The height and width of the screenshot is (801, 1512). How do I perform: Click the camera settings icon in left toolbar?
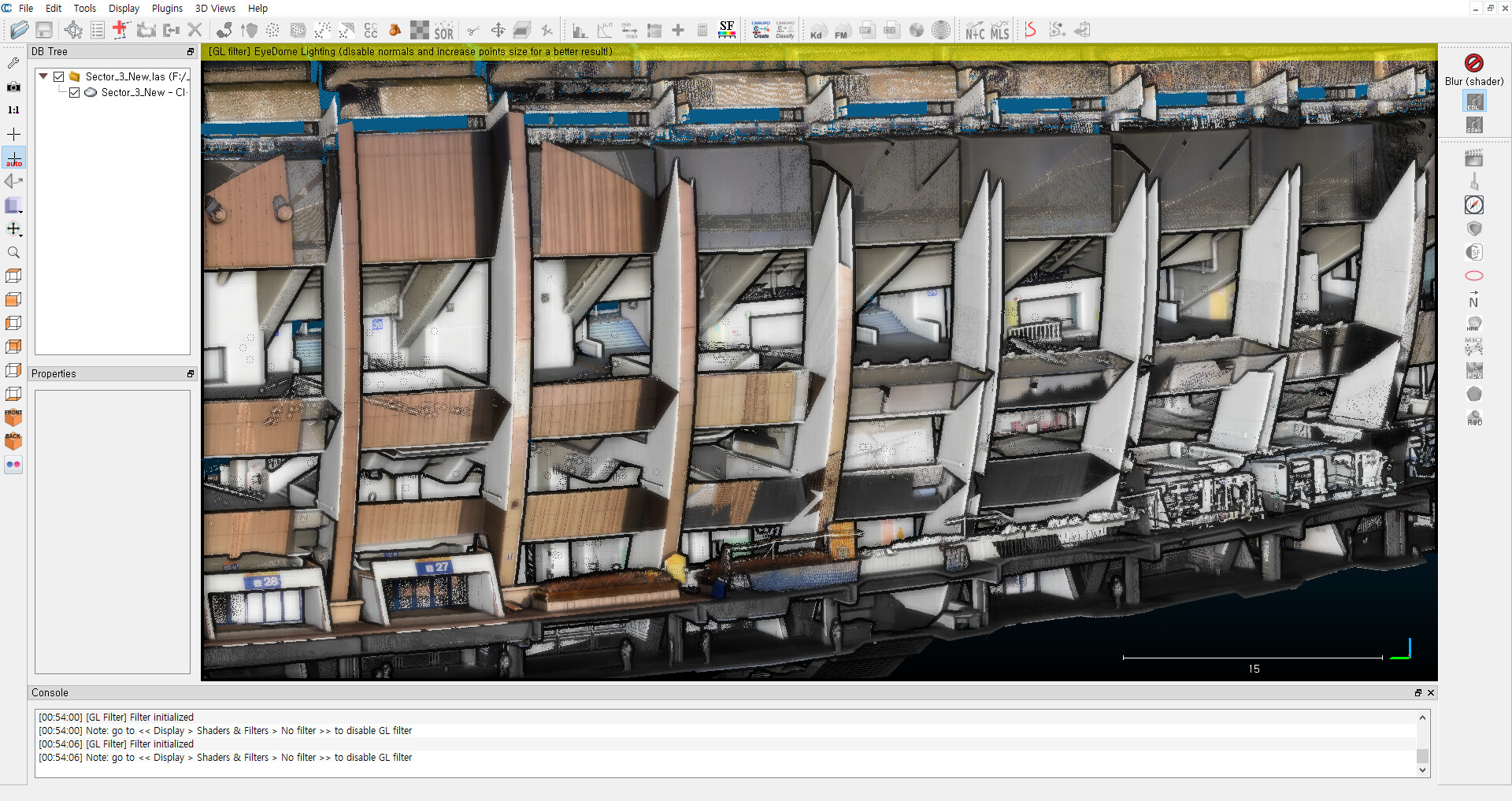pos(13,87)
